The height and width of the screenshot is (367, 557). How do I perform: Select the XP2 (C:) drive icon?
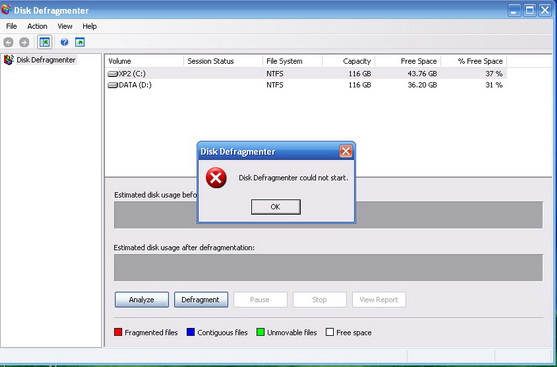tap(113, 74)
